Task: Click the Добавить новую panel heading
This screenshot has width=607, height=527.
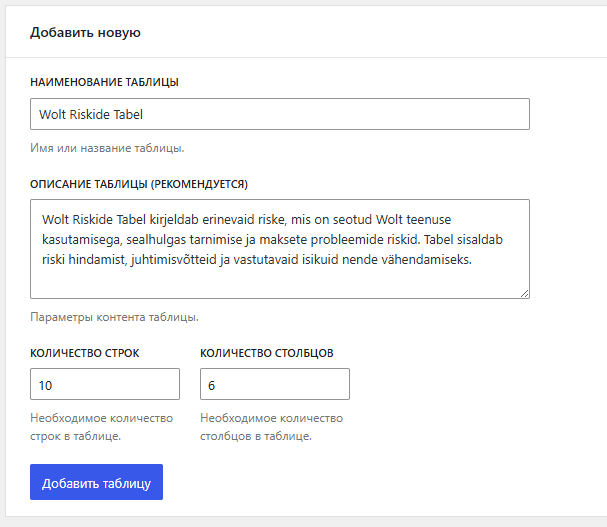Action: [x=86, y=33]
